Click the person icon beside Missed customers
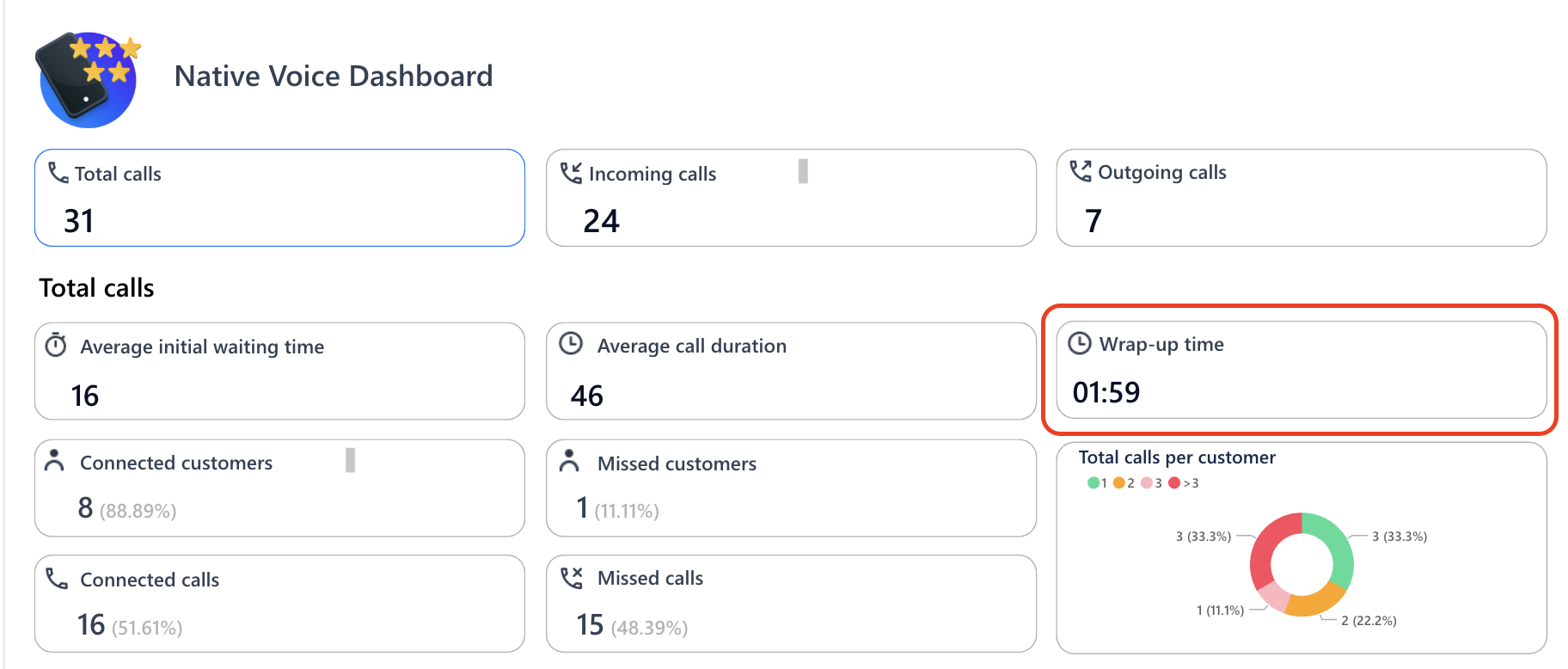This screenshot has height=669, width=1568. tap(569, 461)
